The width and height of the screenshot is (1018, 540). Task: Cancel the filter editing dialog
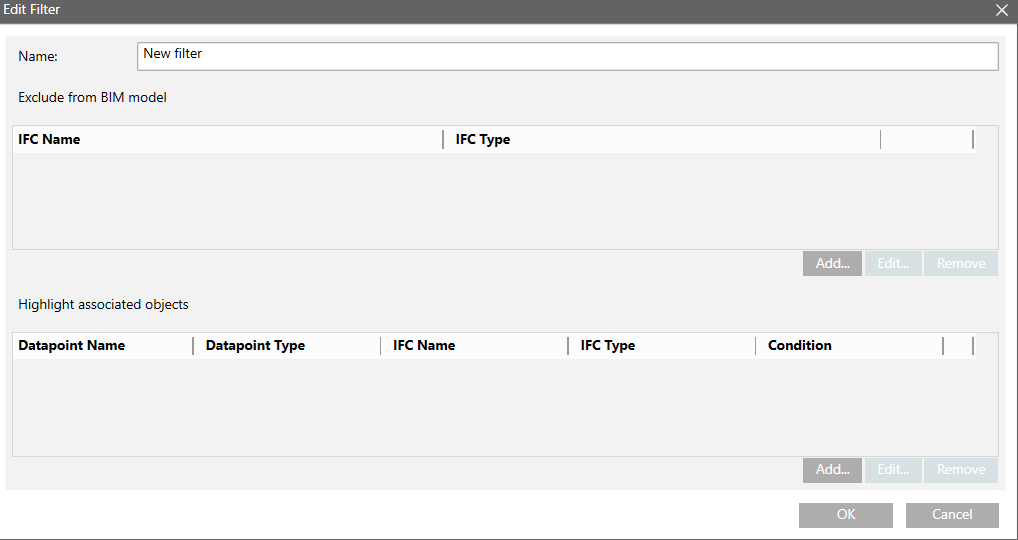[952, 515]
